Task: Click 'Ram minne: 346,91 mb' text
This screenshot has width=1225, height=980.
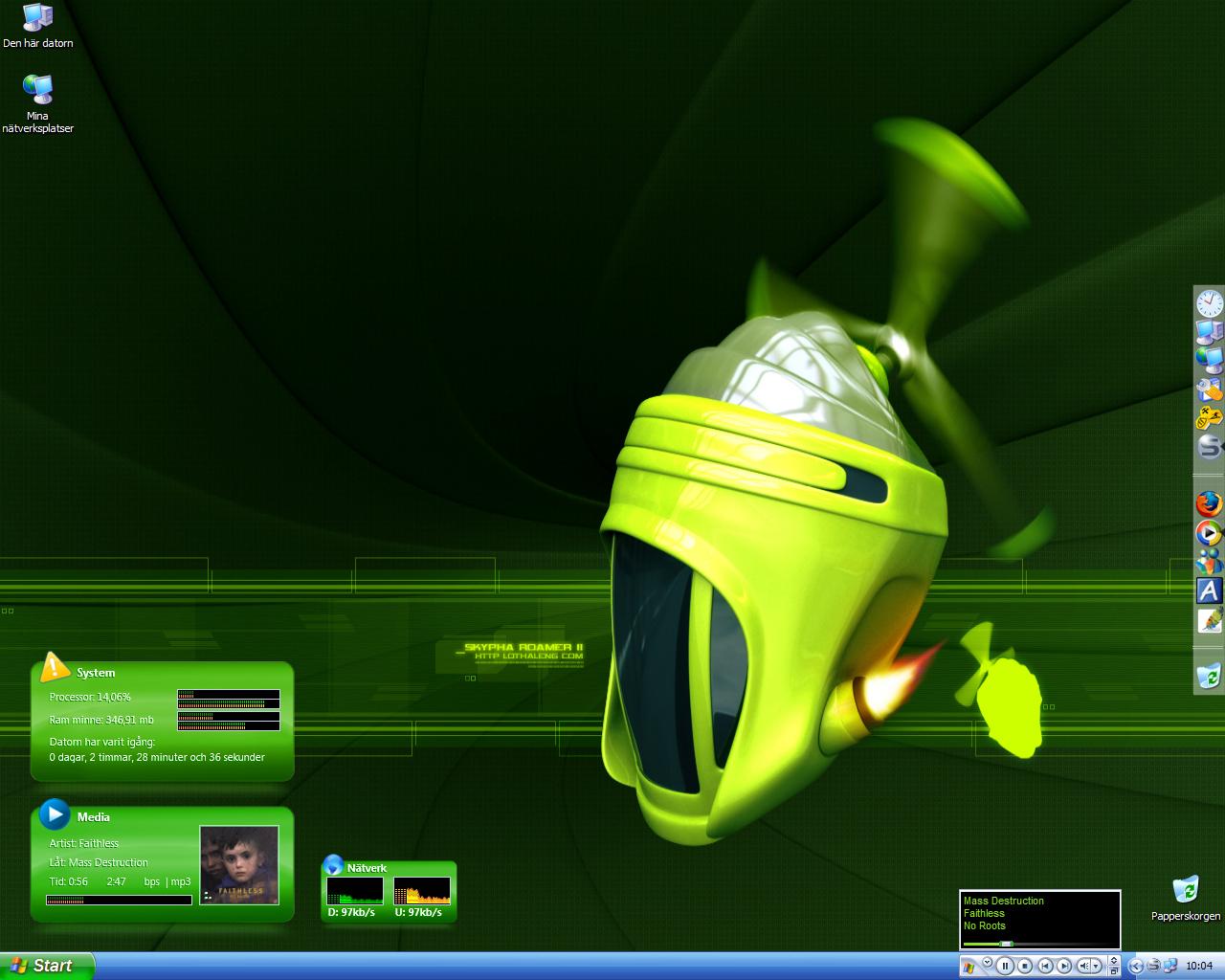Action: click(101, 720)
